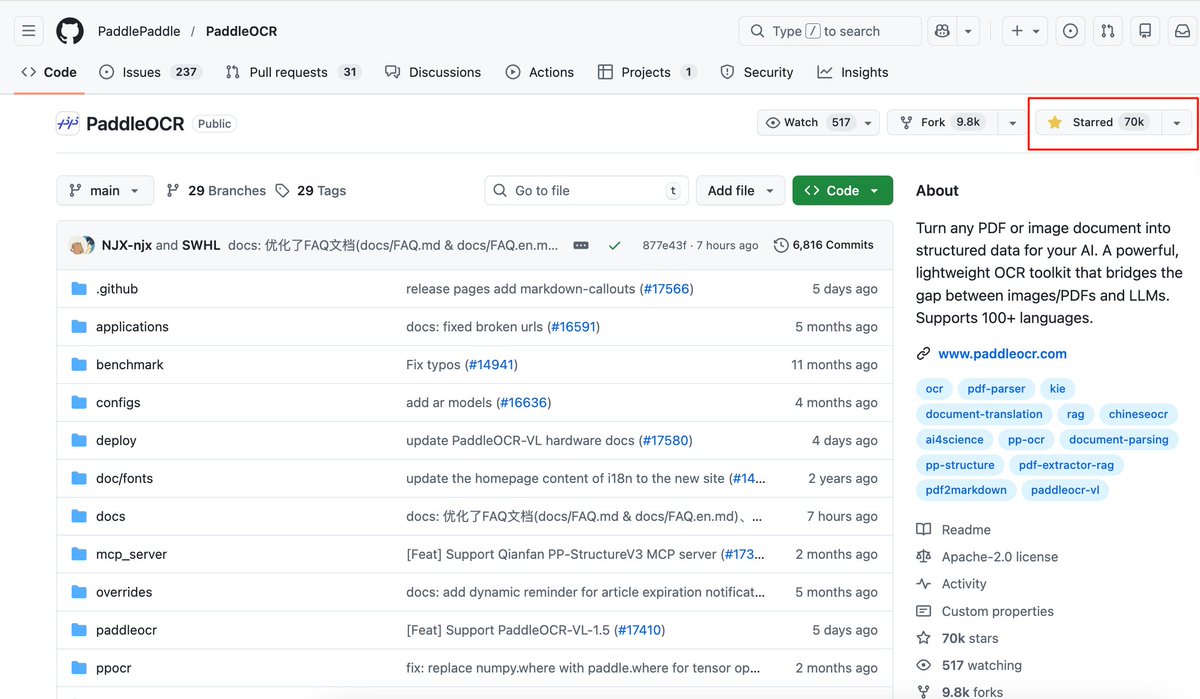1200x699 pixels.
Task: Click the fork icon beside 9.8k forks
Action: click(x=924, y=691)
